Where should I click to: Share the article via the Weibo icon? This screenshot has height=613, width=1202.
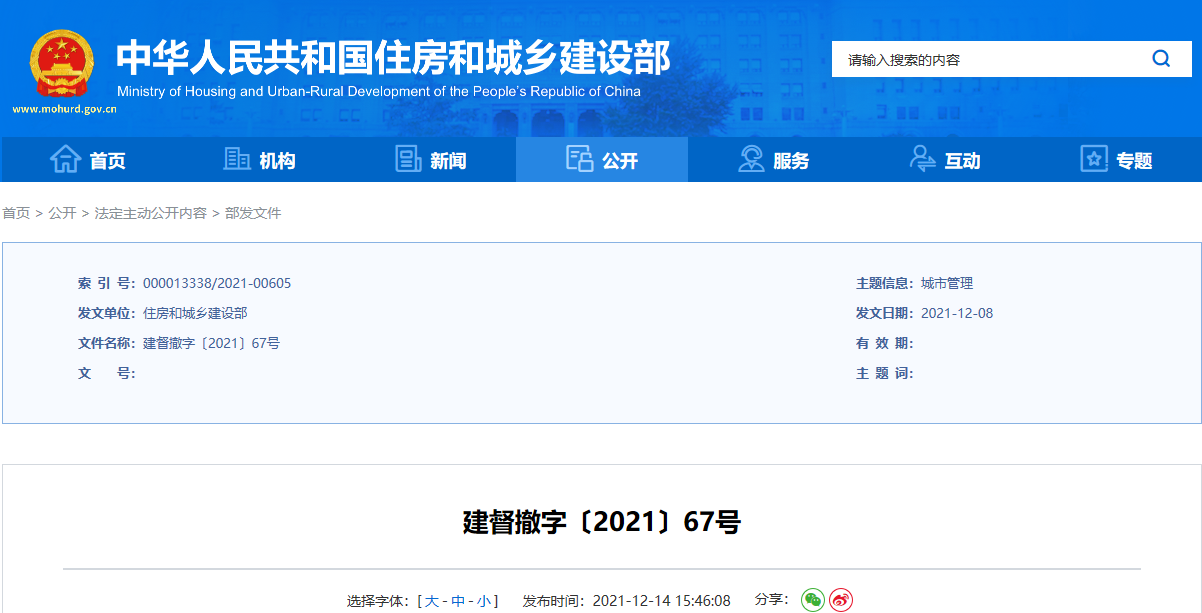pos(841,600)
